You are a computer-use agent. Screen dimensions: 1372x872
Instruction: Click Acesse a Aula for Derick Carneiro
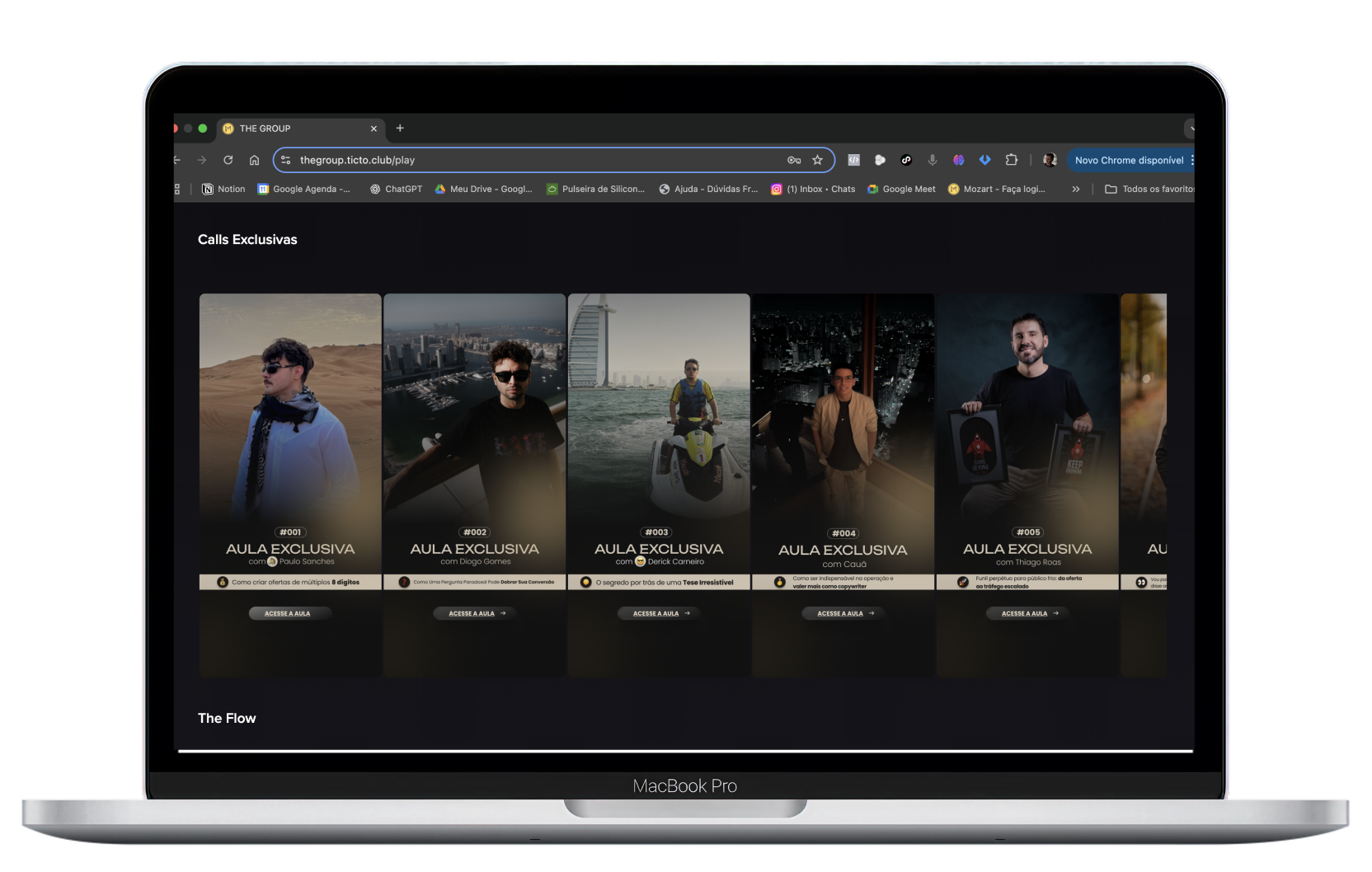(x=658, y=613)
